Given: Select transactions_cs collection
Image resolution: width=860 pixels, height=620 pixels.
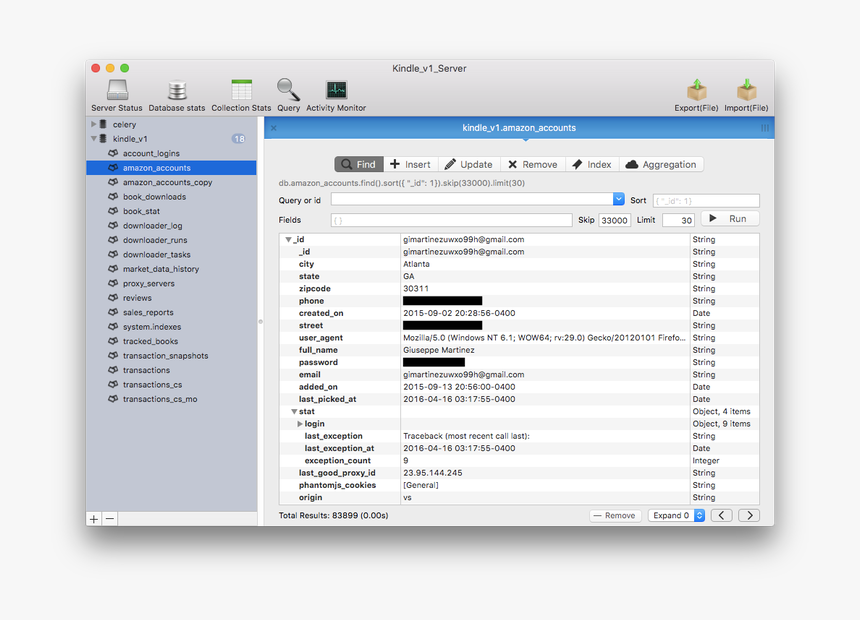Looking at the screenshot, I should [x=171, y=385].
